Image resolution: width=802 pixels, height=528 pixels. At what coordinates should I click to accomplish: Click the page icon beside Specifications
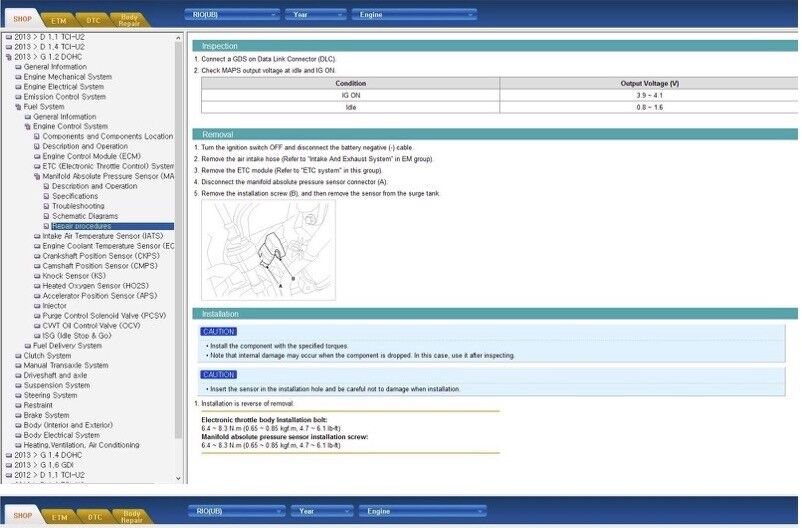pos(46,196)
